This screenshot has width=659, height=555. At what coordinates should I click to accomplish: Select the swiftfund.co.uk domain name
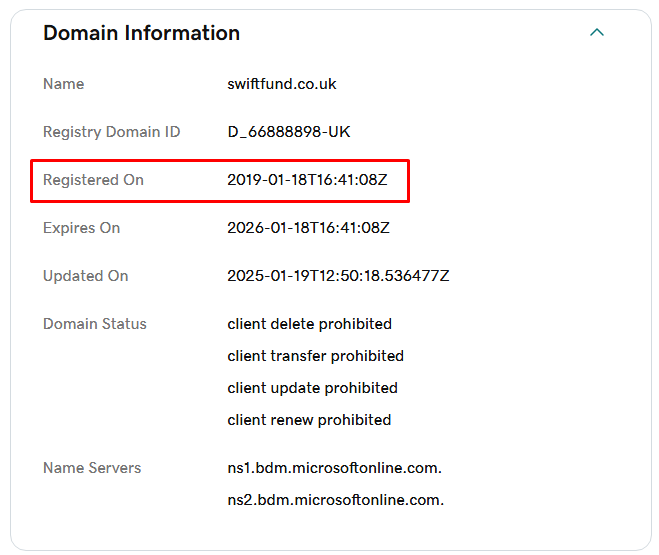pos(282,84)
